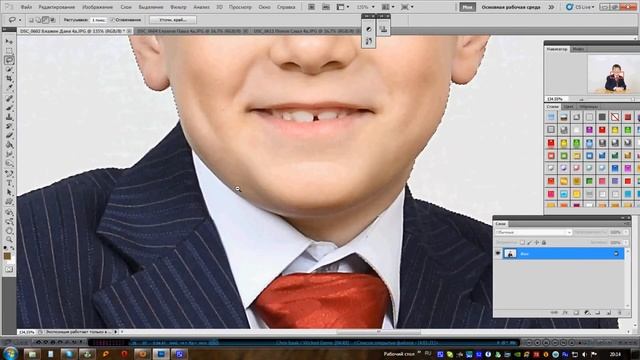Open the layer blend mode dropdown
Screen dimensions: 640x360
(533, 232)
